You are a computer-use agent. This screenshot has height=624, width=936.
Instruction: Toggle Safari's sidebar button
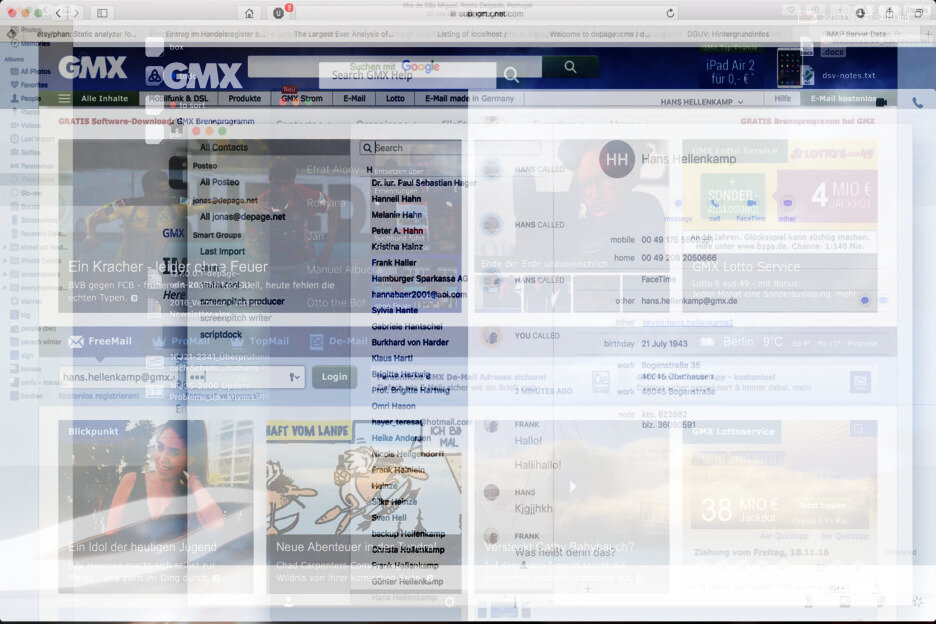(x=102, y=13)
